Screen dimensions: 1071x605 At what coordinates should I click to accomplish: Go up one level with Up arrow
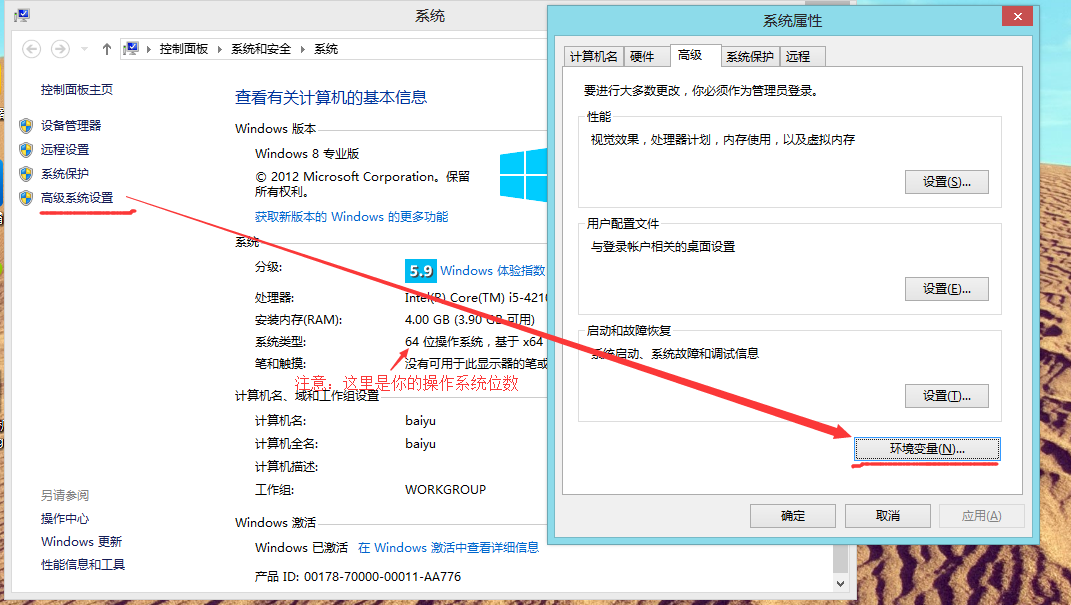coord(107,49)
